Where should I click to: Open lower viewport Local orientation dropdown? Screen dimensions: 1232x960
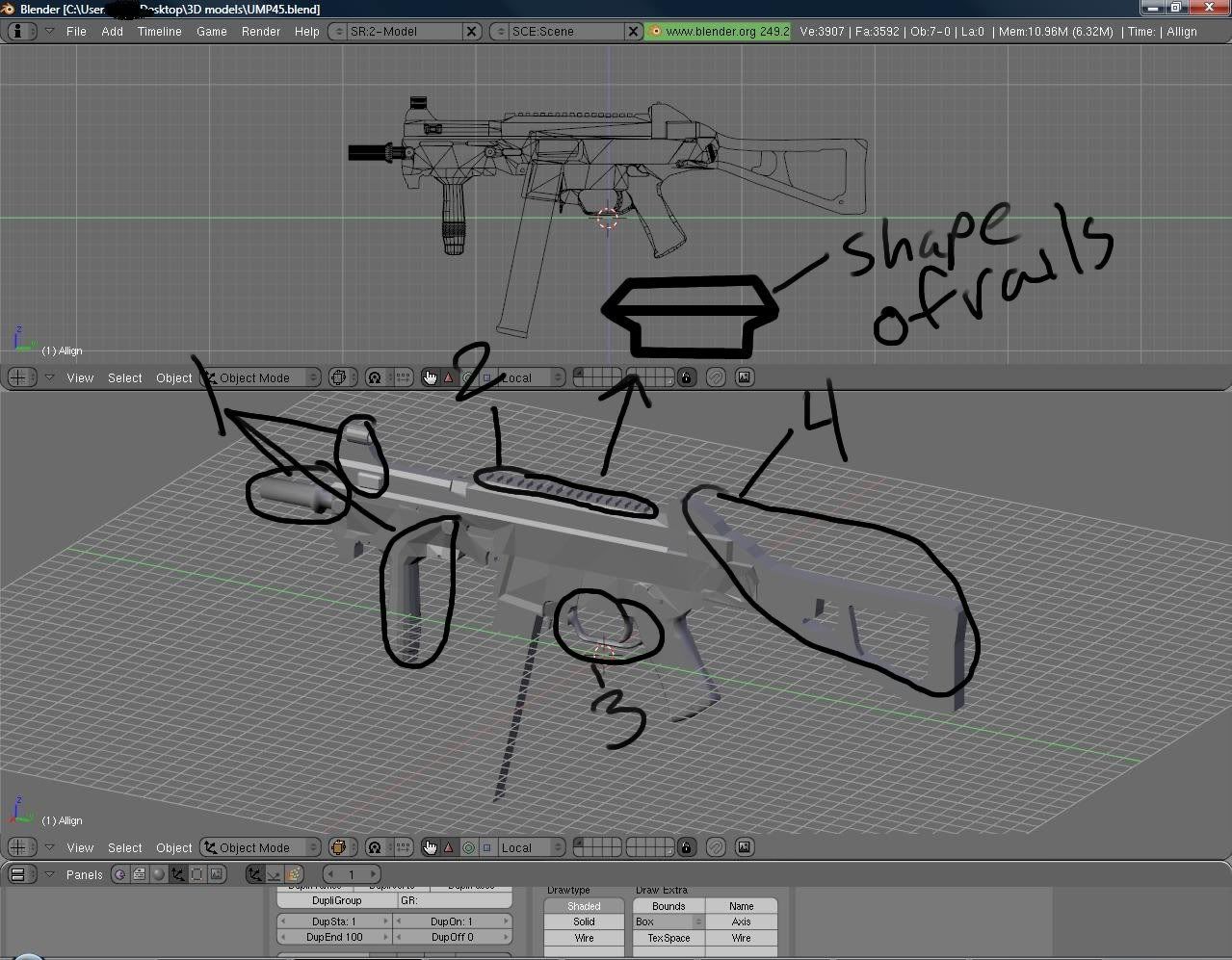[530, 847]
